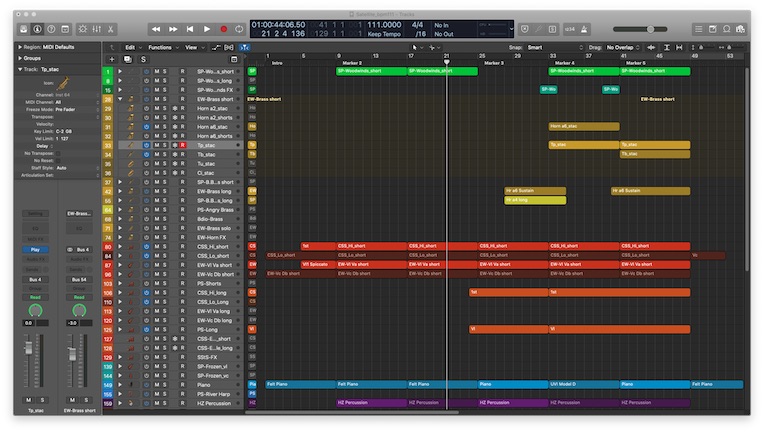Toggle the Inspector panel button

[37, 29]
